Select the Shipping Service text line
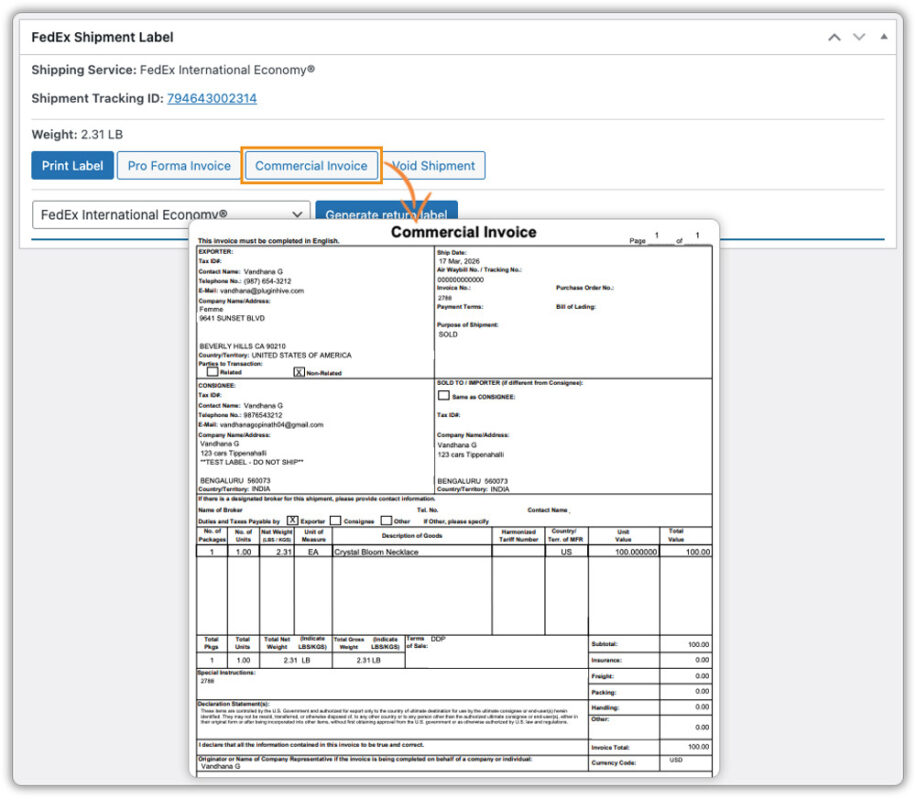 [x=173, y=70]
